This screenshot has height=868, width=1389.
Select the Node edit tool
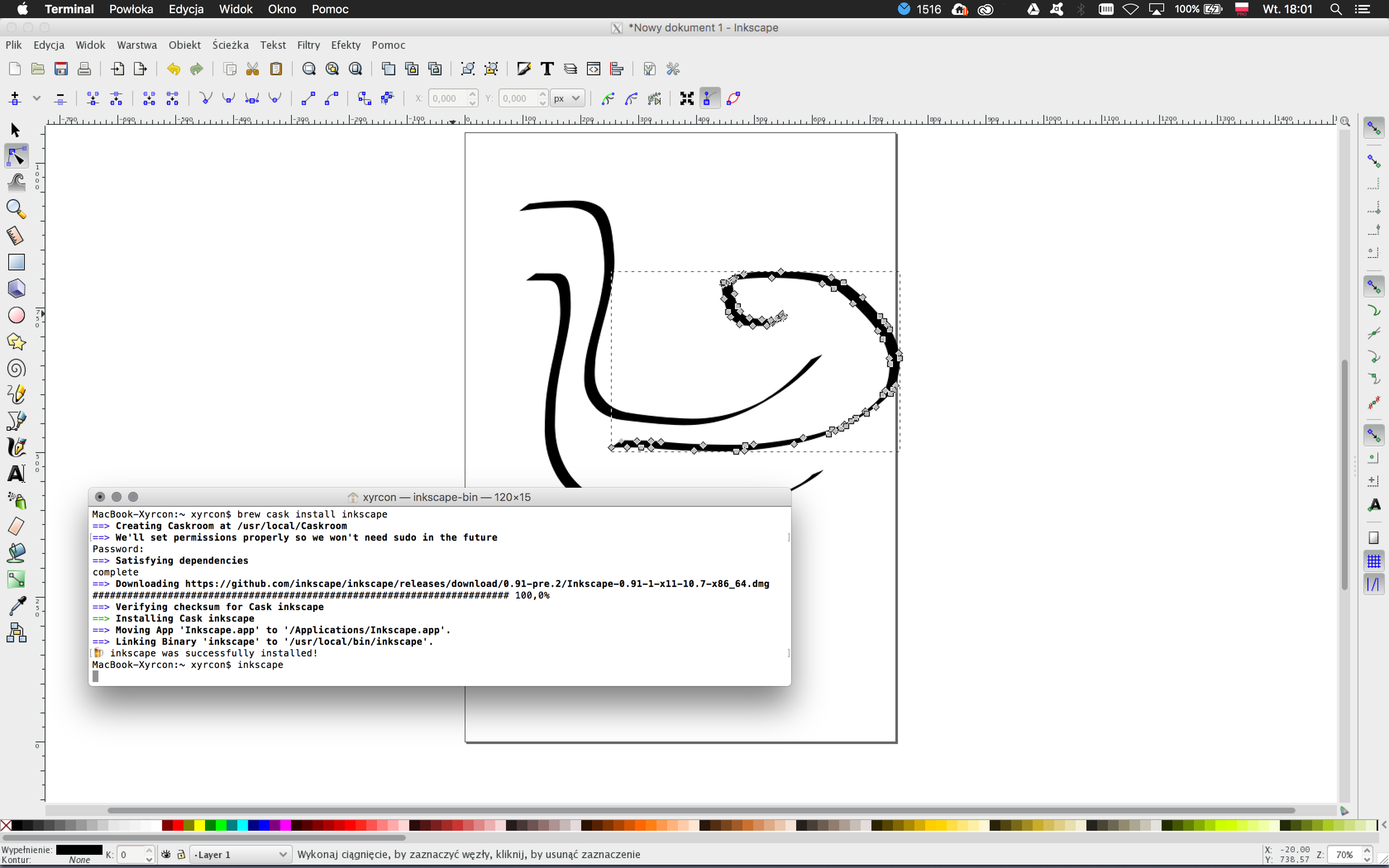point(16,157)
